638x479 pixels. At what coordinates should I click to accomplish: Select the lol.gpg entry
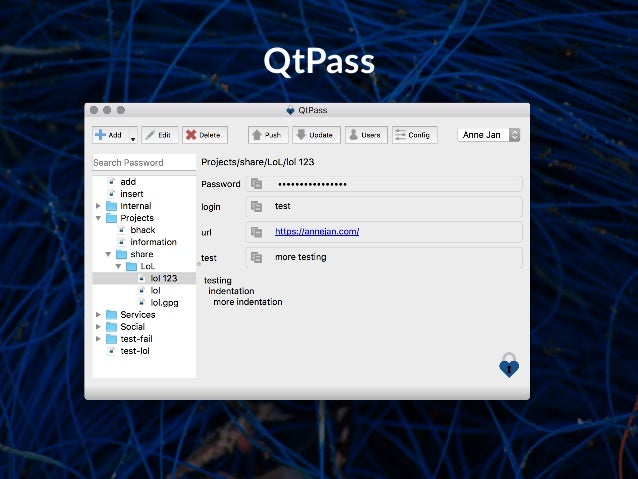click(164, 303)
